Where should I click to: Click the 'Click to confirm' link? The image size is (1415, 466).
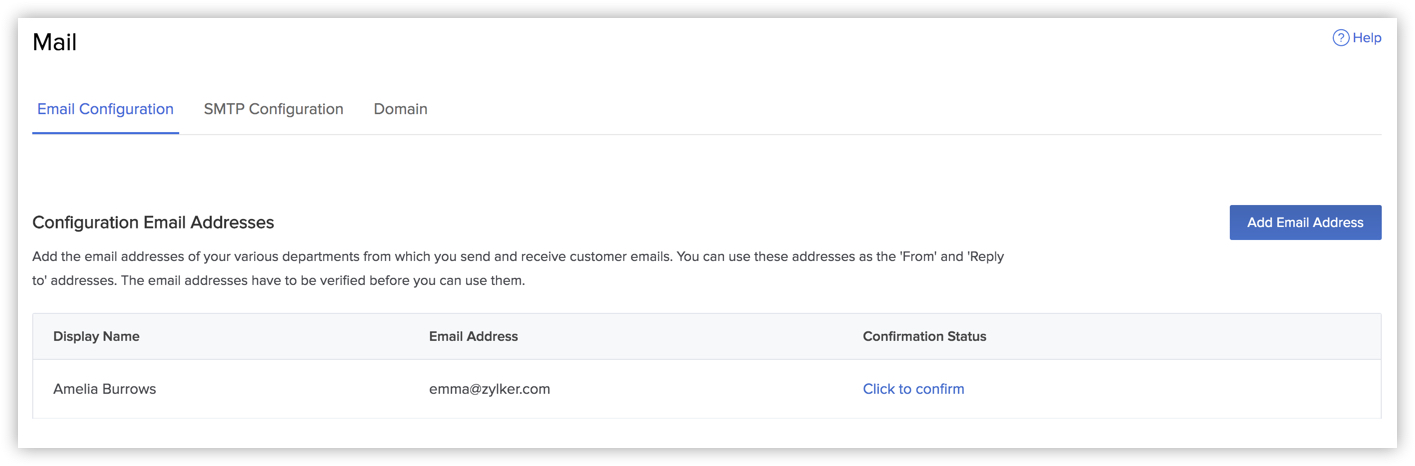[x=913, y=389]
